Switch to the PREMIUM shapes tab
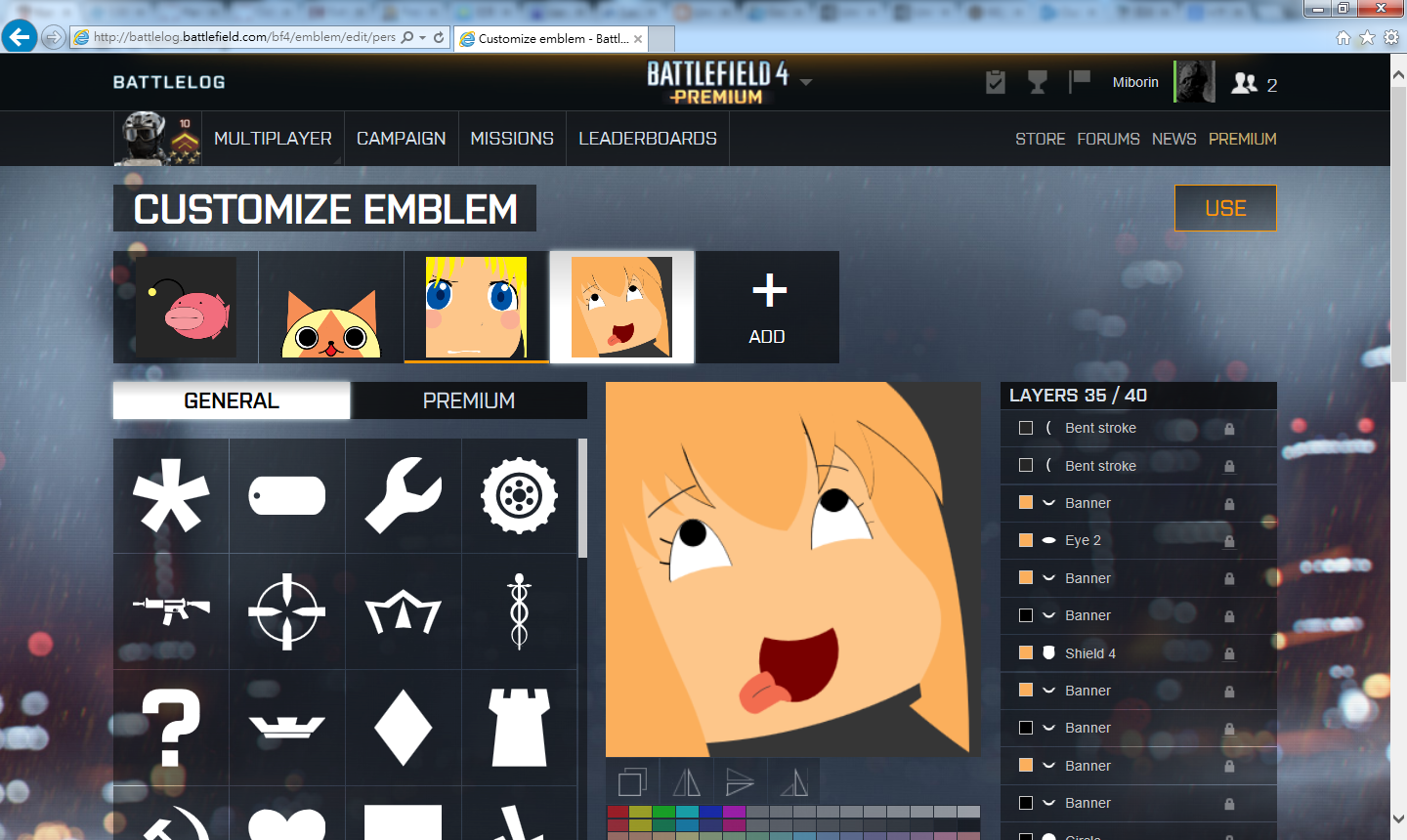The image size is (1407, 840). 469,400
